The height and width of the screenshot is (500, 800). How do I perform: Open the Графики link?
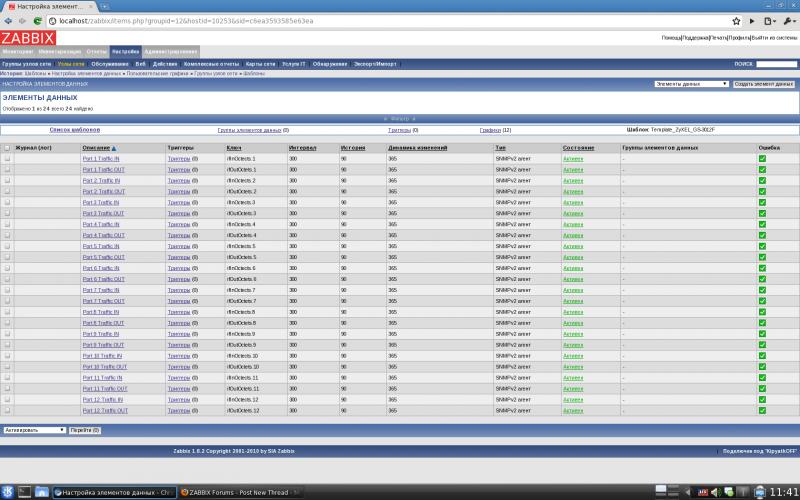[x=490, y=130]
